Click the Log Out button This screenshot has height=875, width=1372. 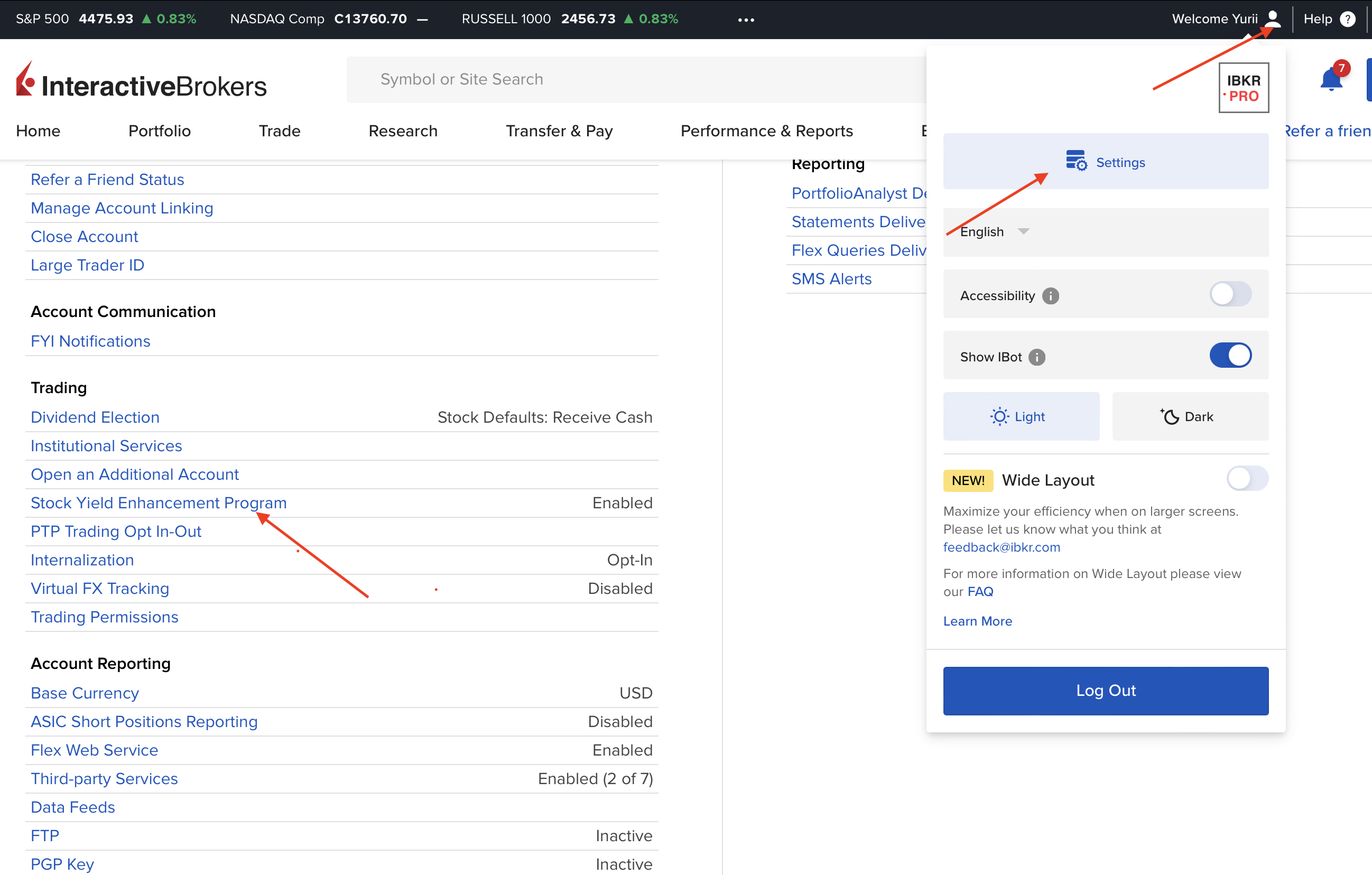[x=1105, y=691]
